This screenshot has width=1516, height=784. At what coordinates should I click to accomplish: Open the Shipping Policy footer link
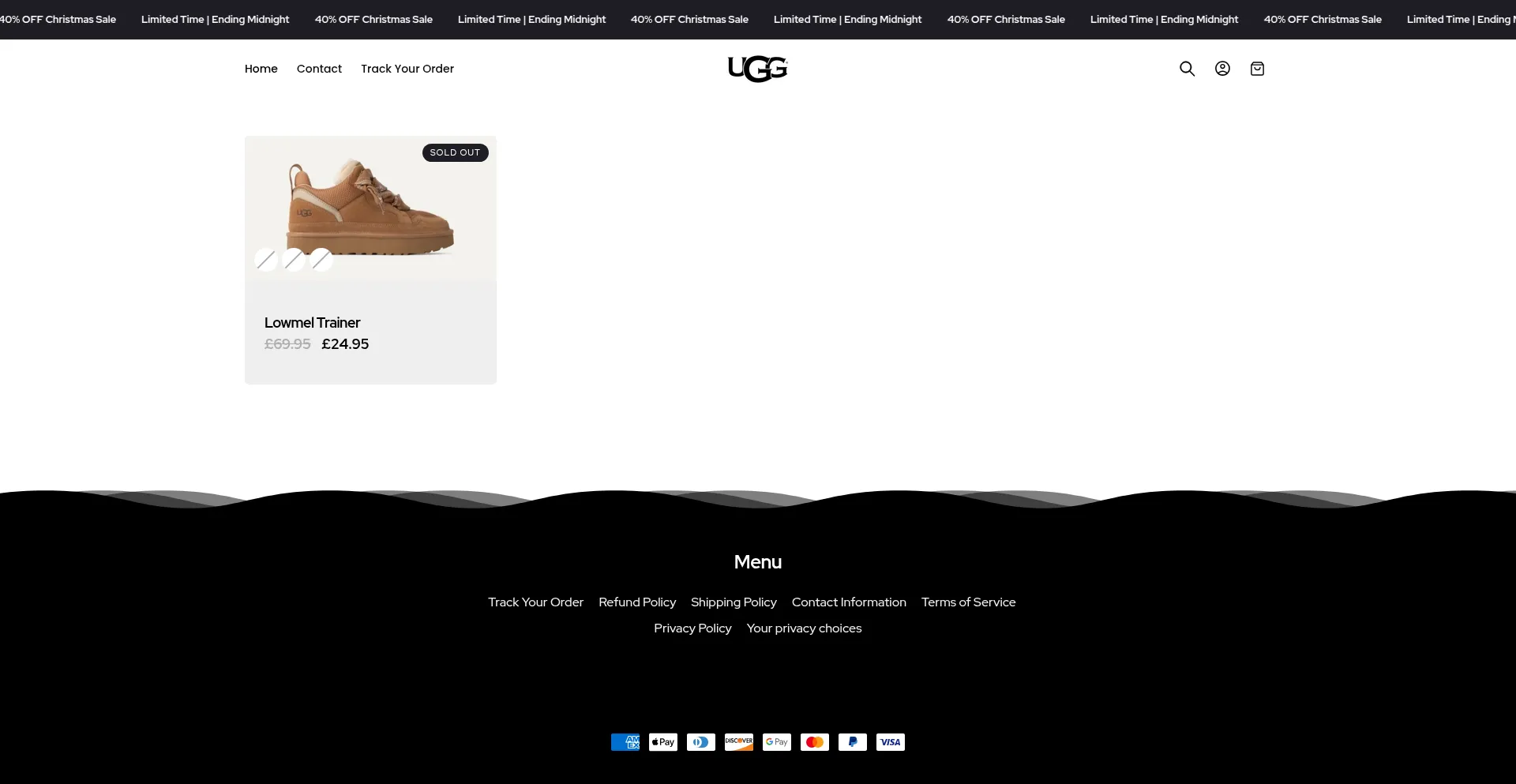[x=734, y=602]
